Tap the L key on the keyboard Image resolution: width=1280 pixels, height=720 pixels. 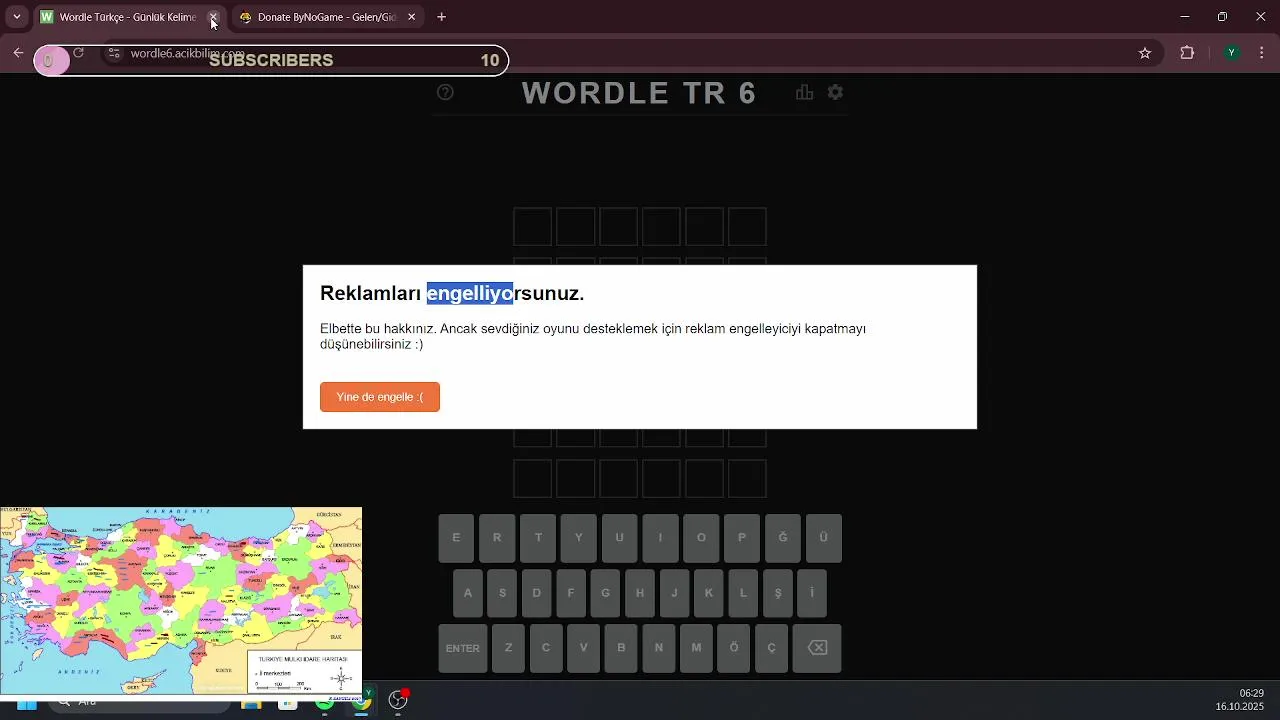743,593
